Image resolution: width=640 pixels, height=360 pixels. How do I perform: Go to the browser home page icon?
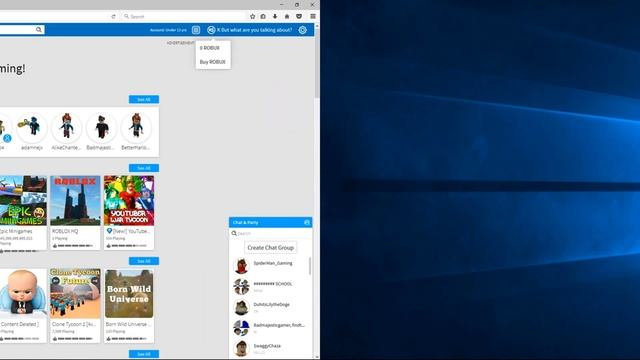(x=287, y=16)
